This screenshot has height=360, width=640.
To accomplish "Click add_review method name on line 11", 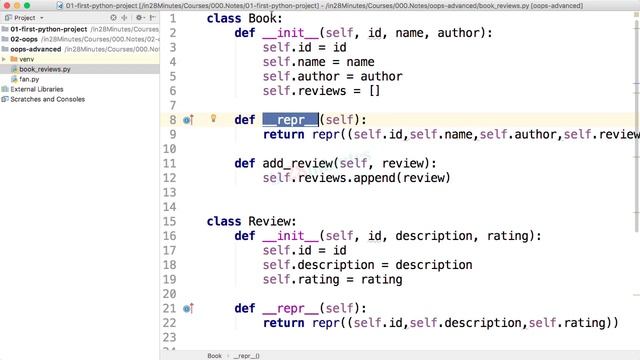I will (x=297, y=163).
